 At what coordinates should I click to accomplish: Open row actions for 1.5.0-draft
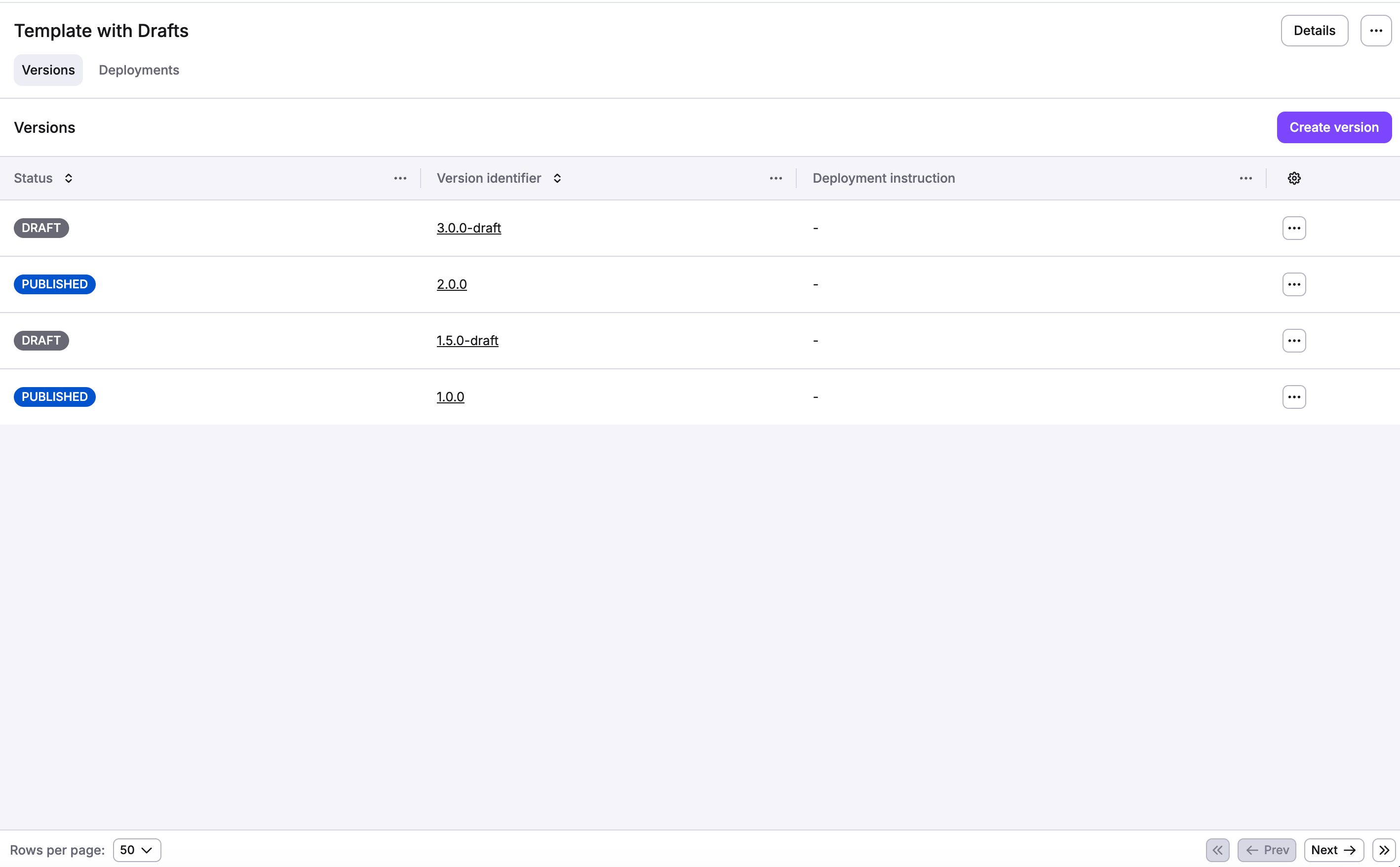1294,341
